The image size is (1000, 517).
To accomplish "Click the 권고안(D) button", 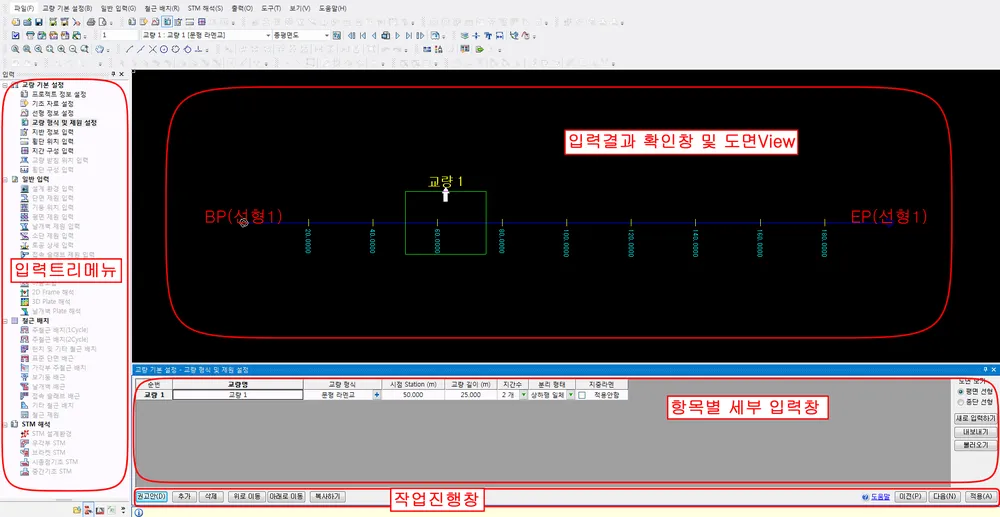I will pyautogui.click(x=151, y=496).
